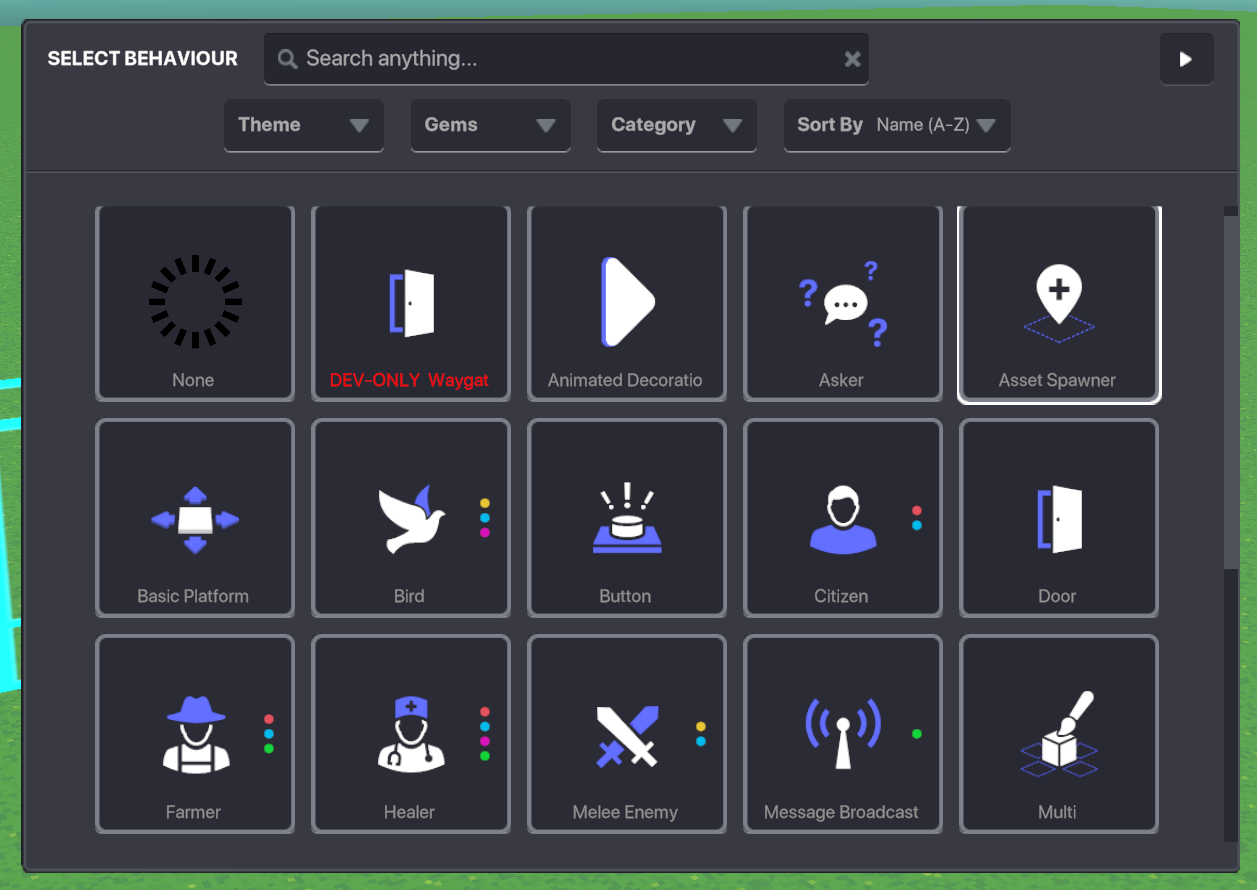Image resolution: width=1257 pixels, height=890 pixels.
Task: Click the search magnifier icon
Action: coord(287,59)
